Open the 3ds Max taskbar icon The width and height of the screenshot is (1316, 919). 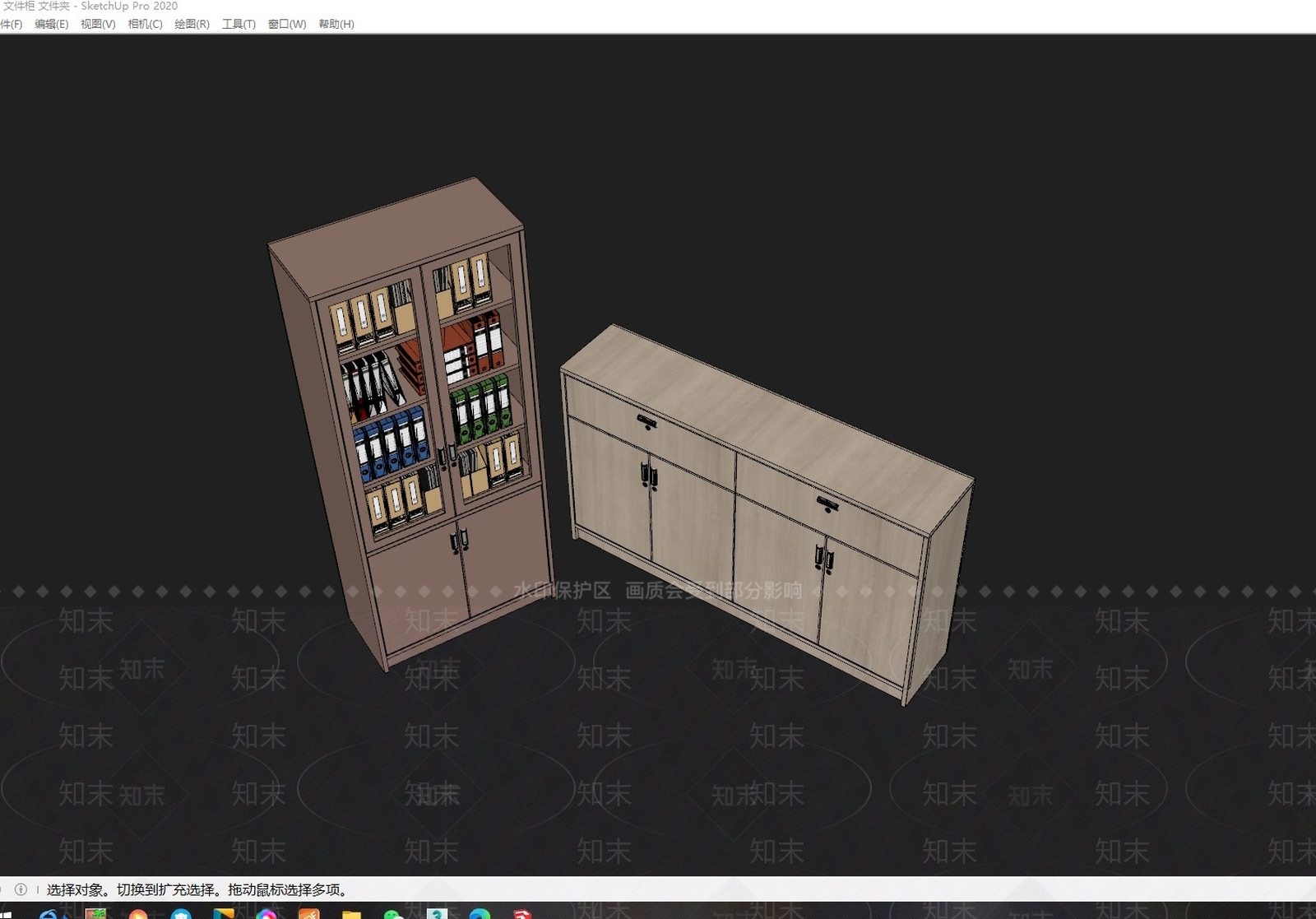(x=437, y=913)
